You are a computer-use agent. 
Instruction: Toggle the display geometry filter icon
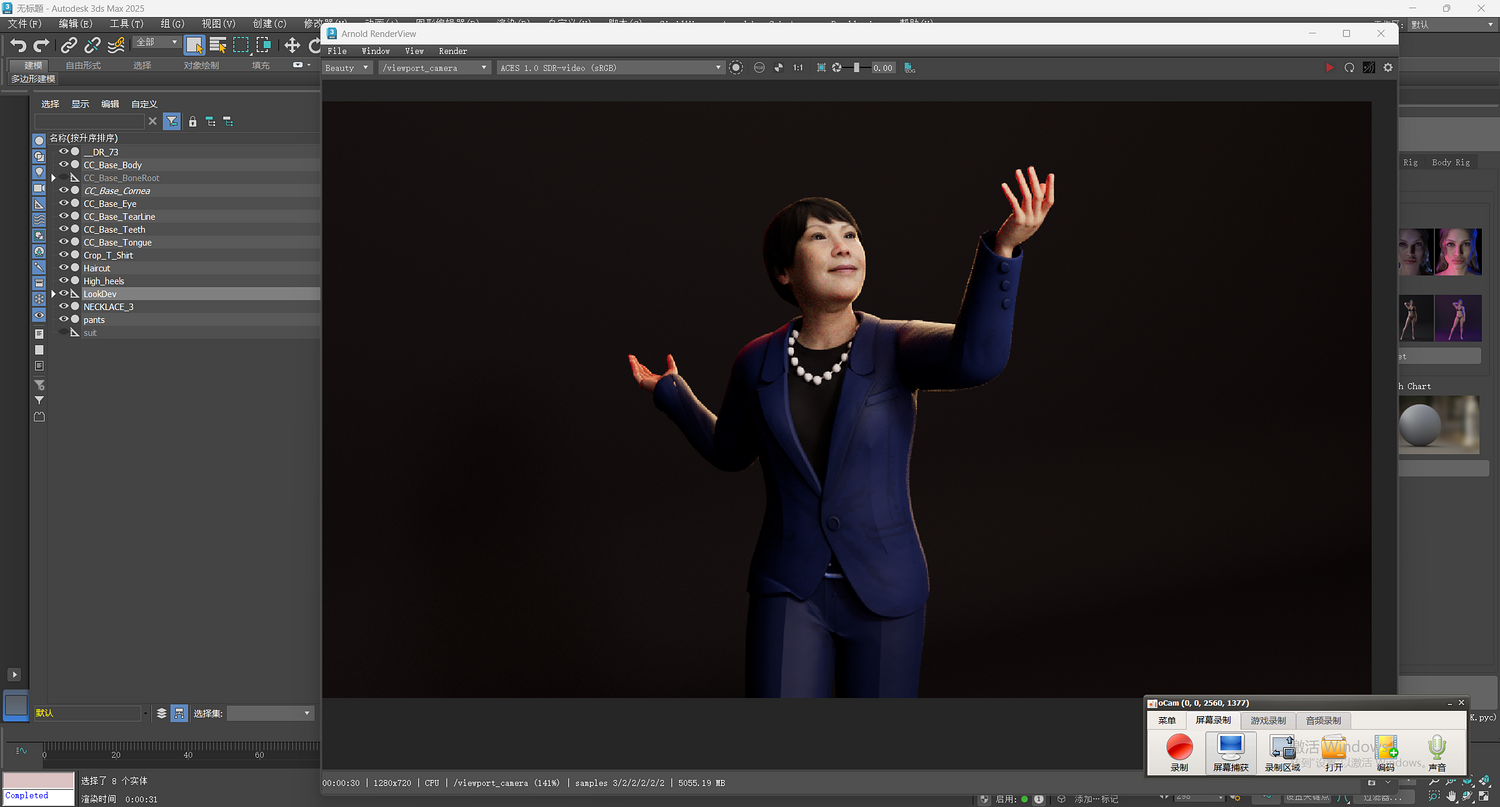coord(39,140)
